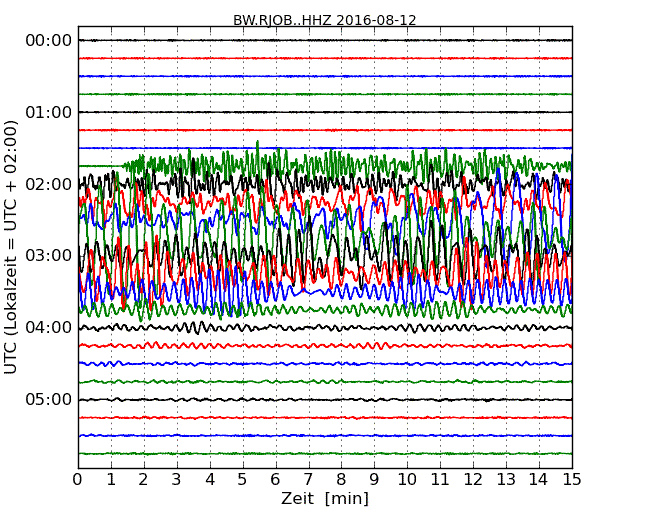Viewport: 650px width, 520px height.
Task: Click the 01:00 time label
Action: tap(49, 112)
